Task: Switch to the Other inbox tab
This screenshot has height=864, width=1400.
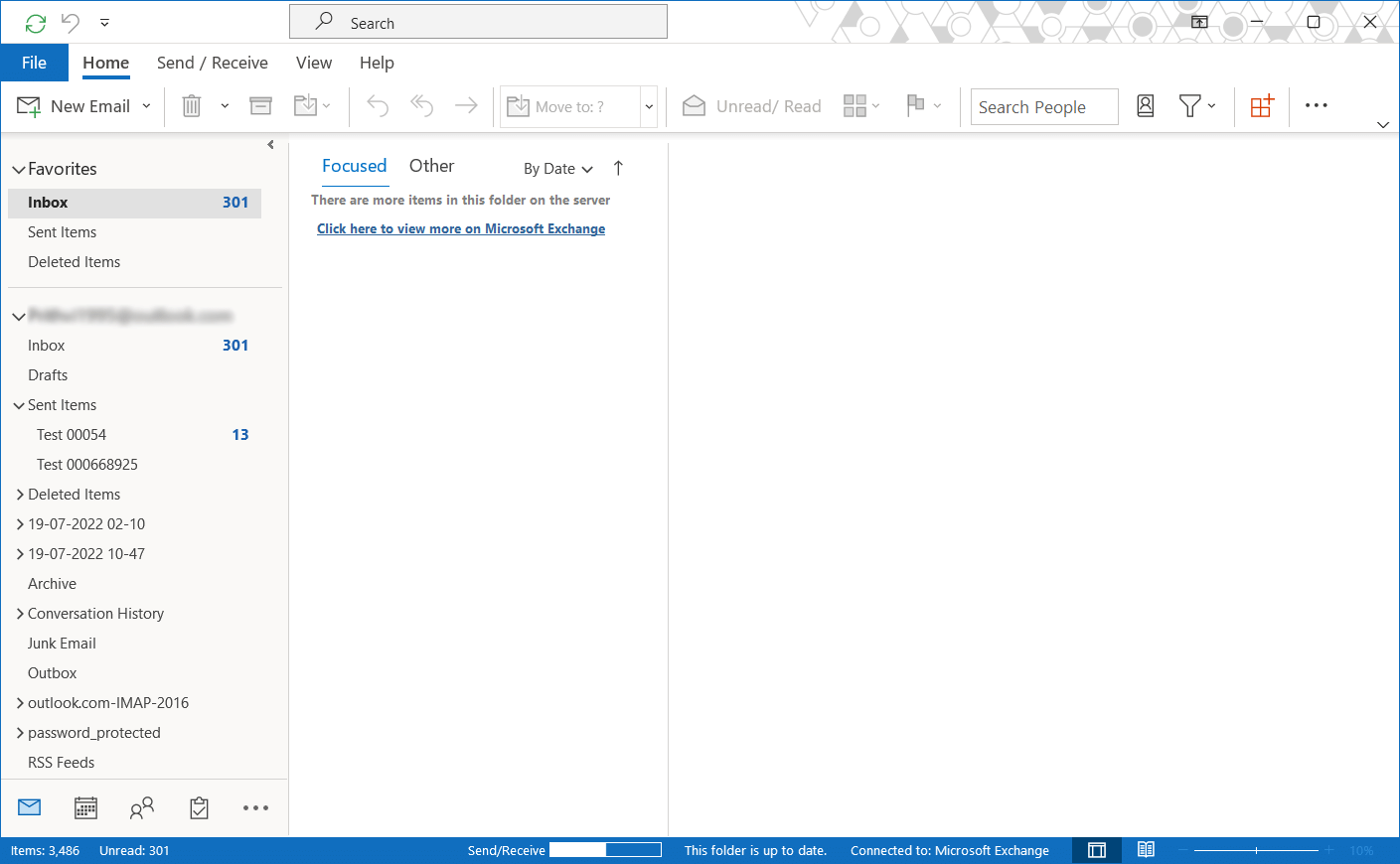Action: [x=431, y=165]
